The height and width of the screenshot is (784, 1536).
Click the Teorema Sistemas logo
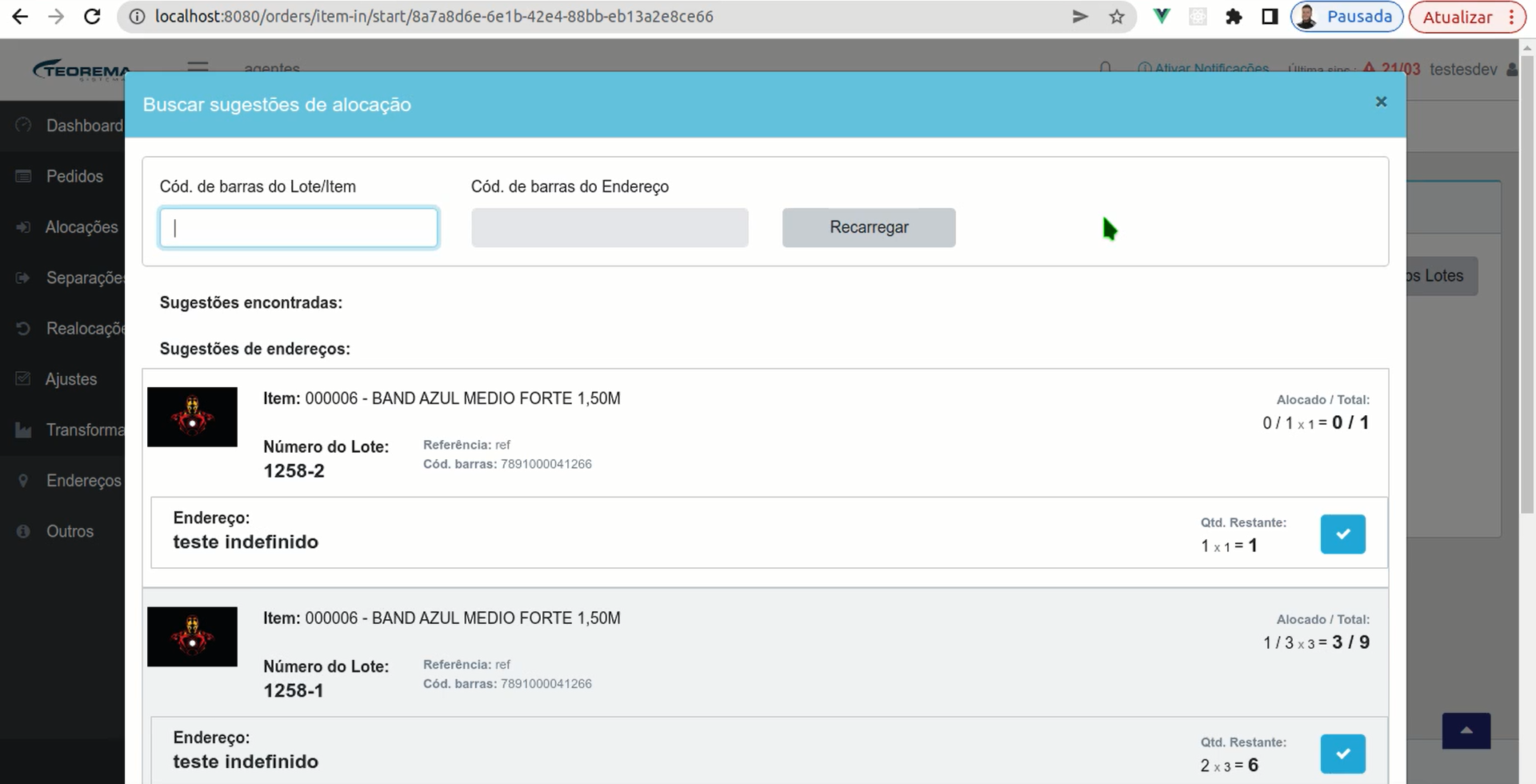pos(82,70)
